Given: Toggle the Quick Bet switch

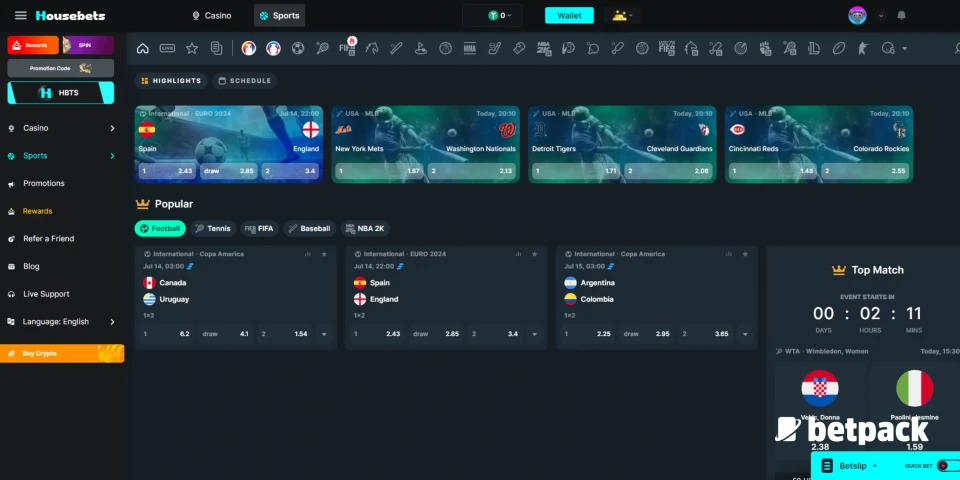Looking at the screenshot, I should pos(948,466).
